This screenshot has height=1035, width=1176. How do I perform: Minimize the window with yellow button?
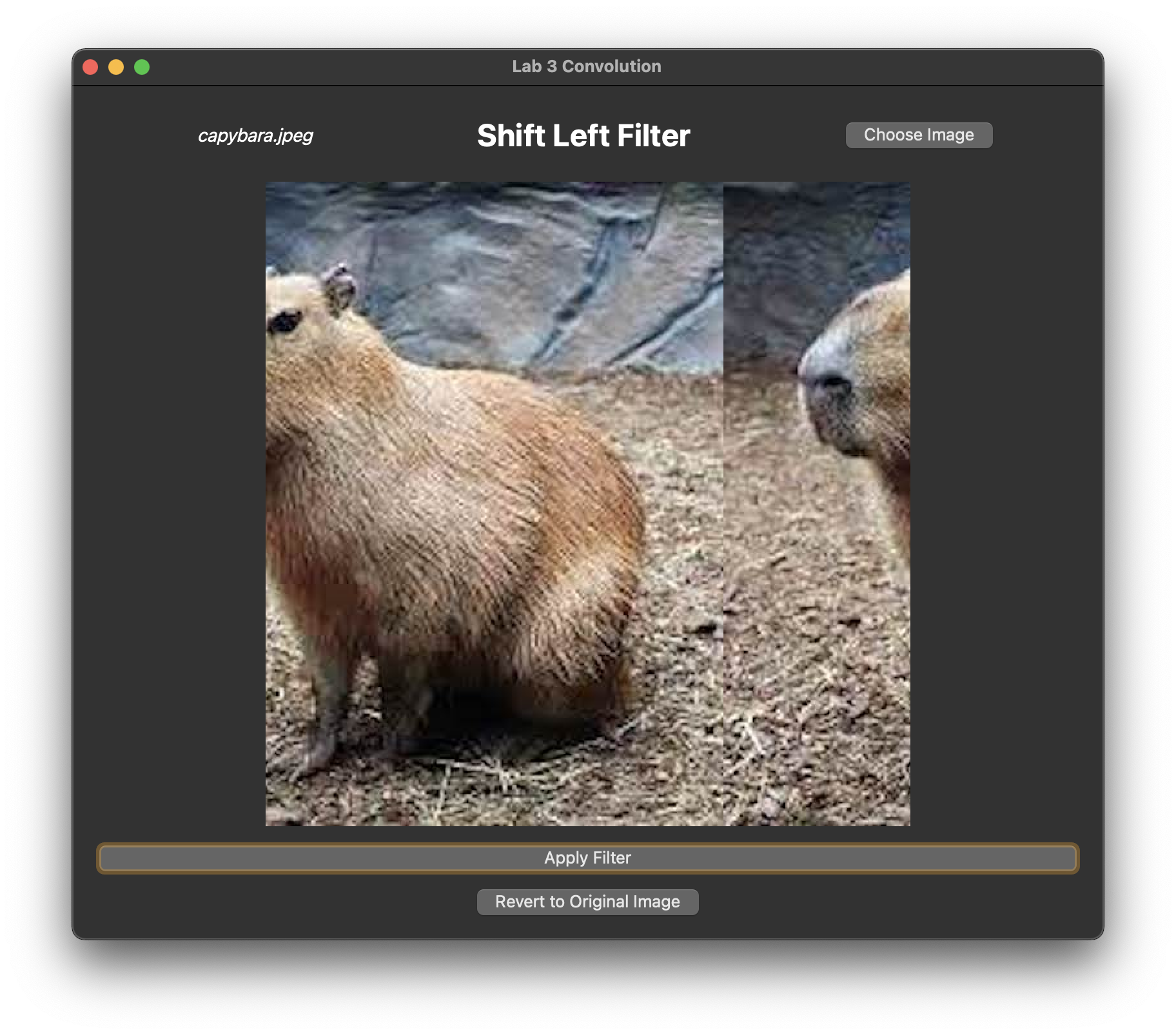116,67
